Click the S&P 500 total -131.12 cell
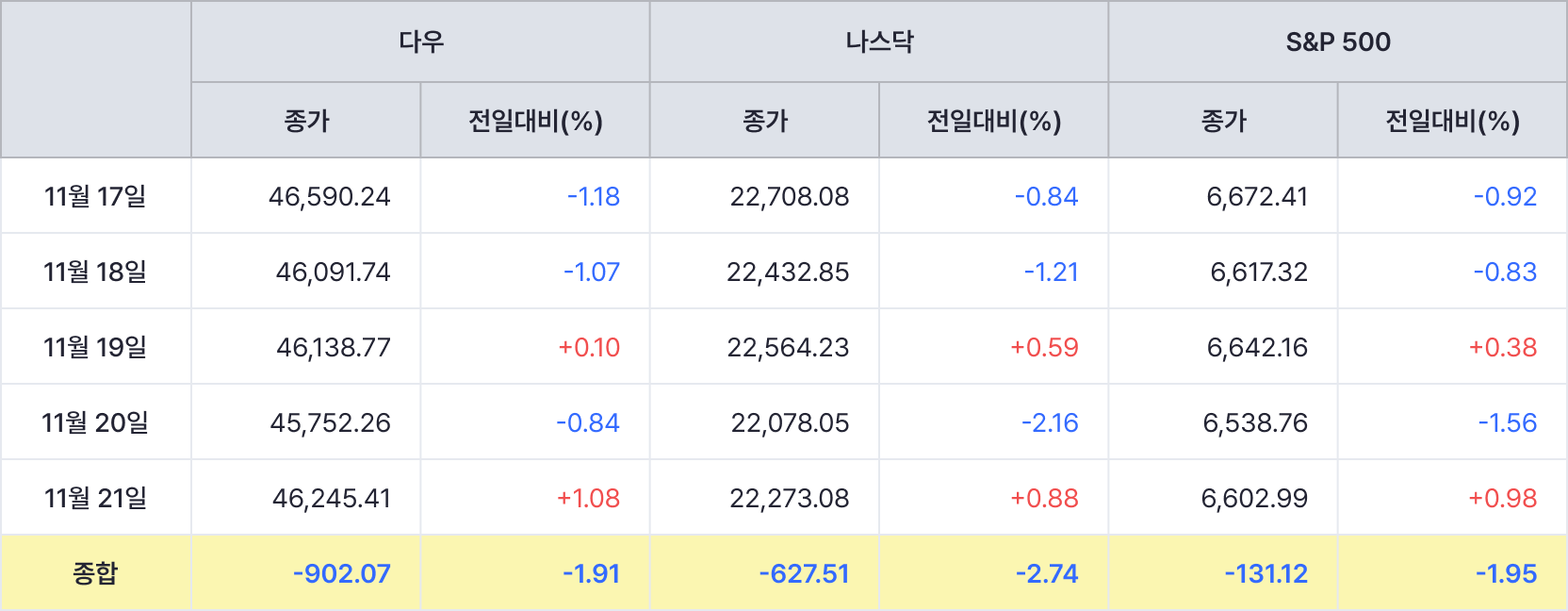The image size is (1568, 611). click(1266, 573)
